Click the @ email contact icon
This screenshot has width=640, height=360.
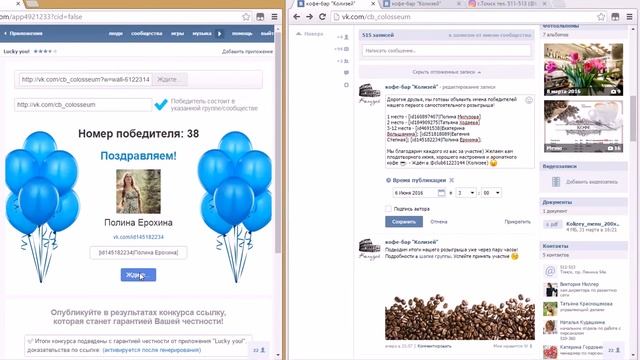pyautogui.click(x=550, y=271)
